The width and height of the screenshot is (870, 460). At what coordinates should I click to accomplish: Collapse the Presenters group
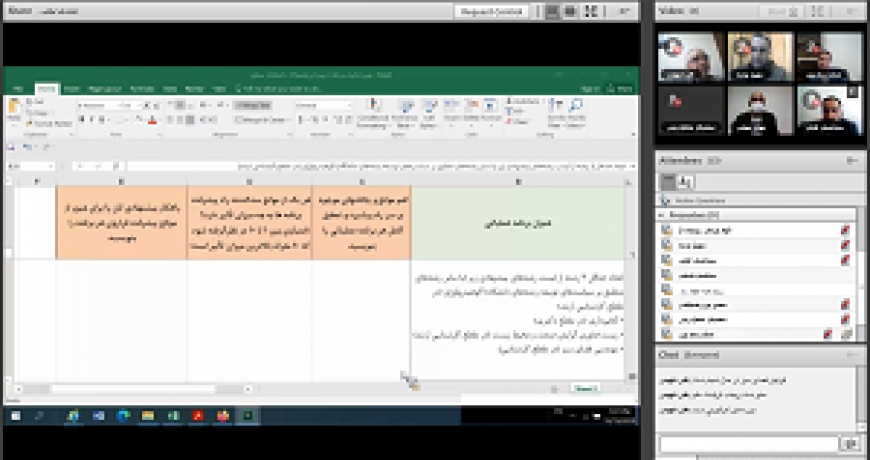pyautogui.click(x=661, y=214)
